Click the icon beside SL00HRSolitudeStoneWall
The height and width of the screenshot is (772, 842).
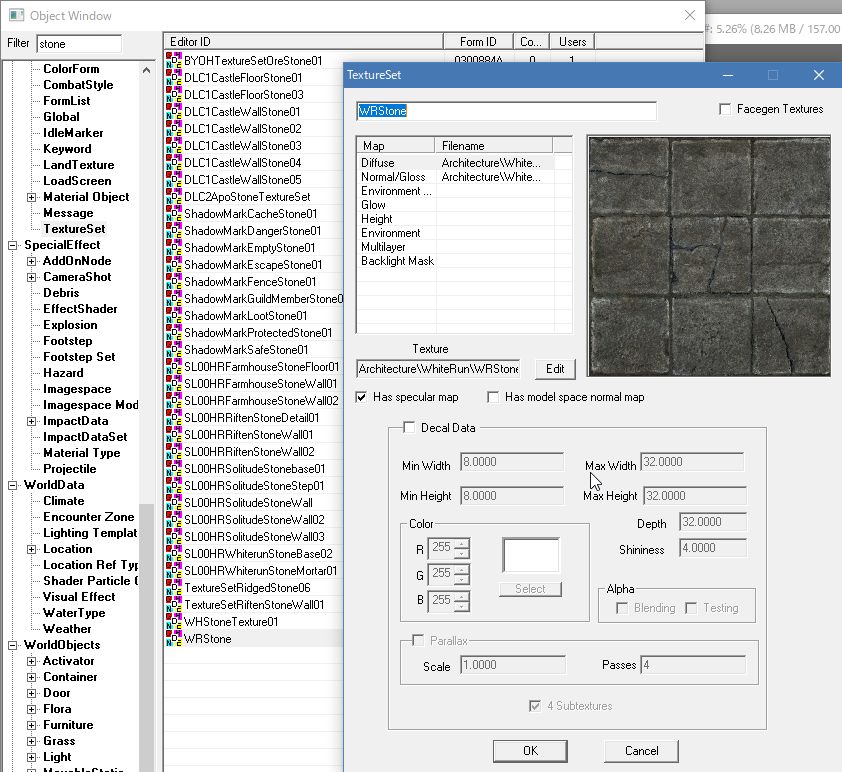coord(173,503)
